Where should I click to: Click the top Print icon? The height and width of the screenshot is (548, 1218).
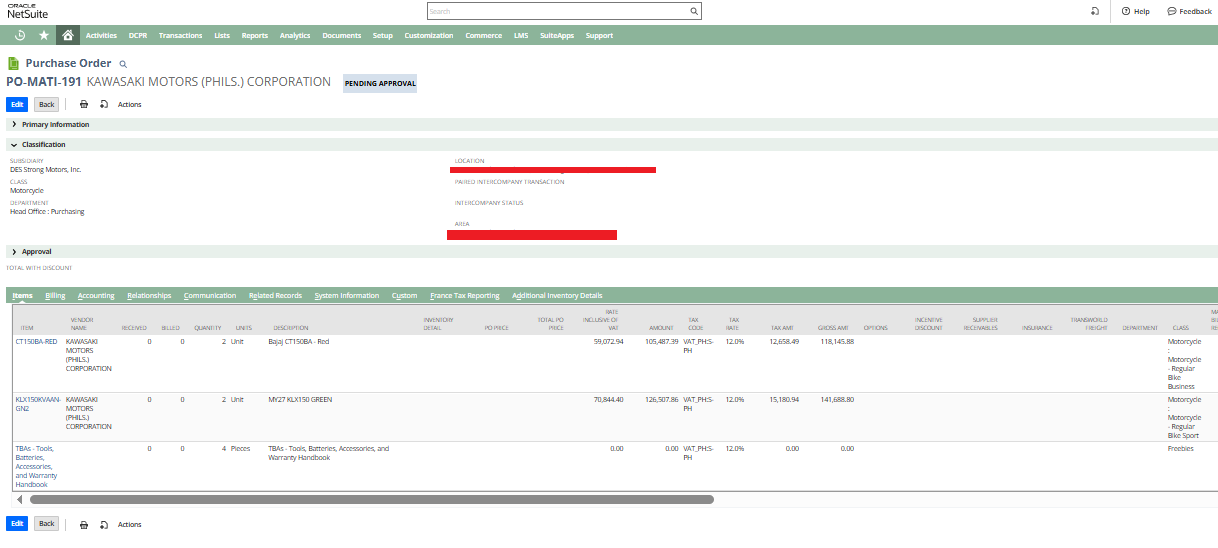(x=84, y=104)
